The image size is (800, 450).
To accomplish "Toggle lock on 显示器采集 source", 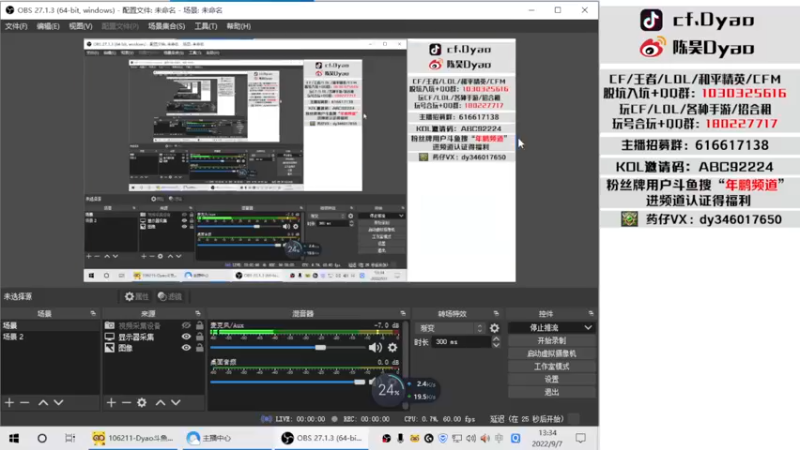I will (x=199, y=337).
